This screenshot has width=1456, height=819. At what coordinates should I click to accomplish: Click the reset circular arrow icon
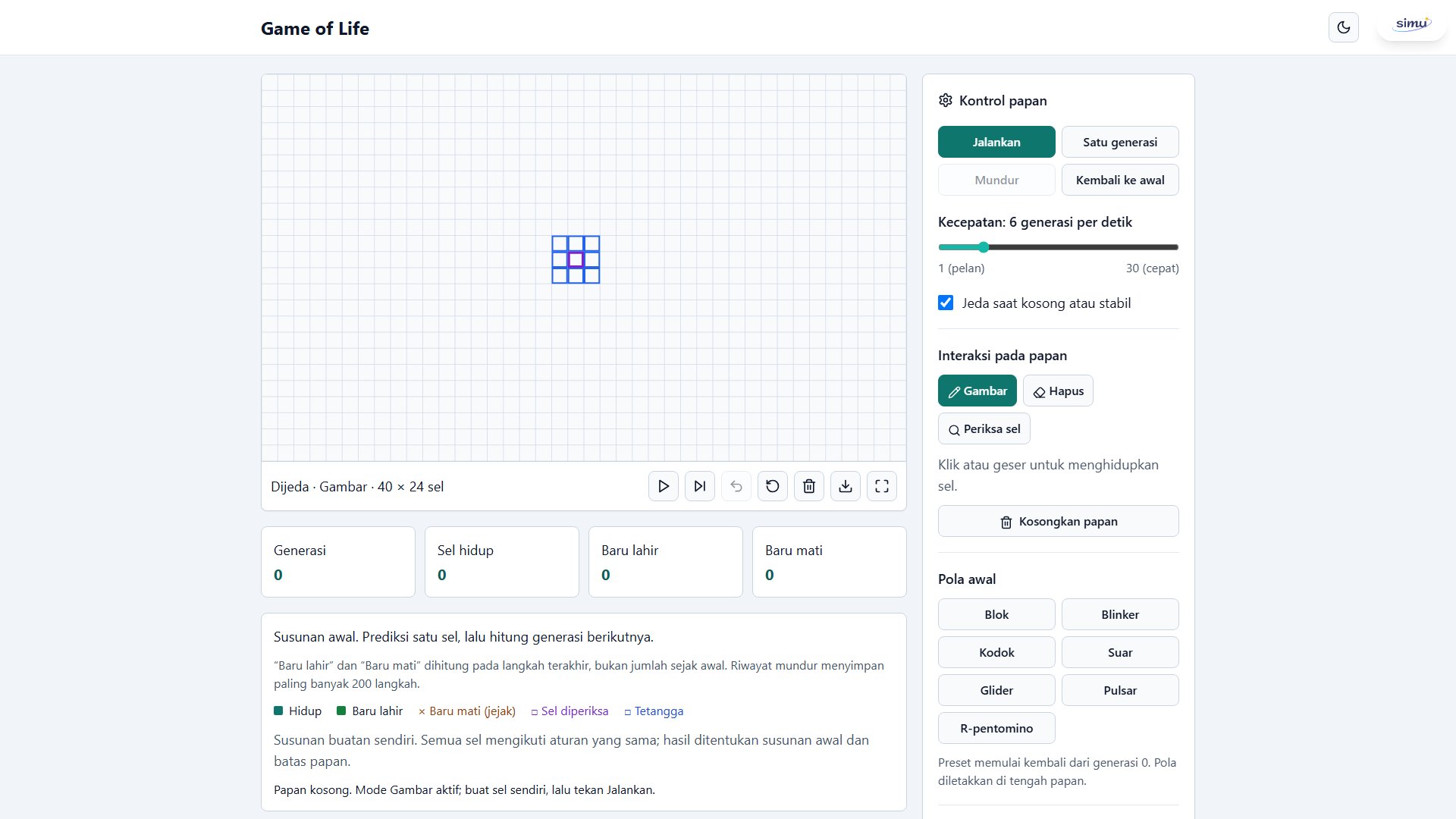click(x=773, y=486)
